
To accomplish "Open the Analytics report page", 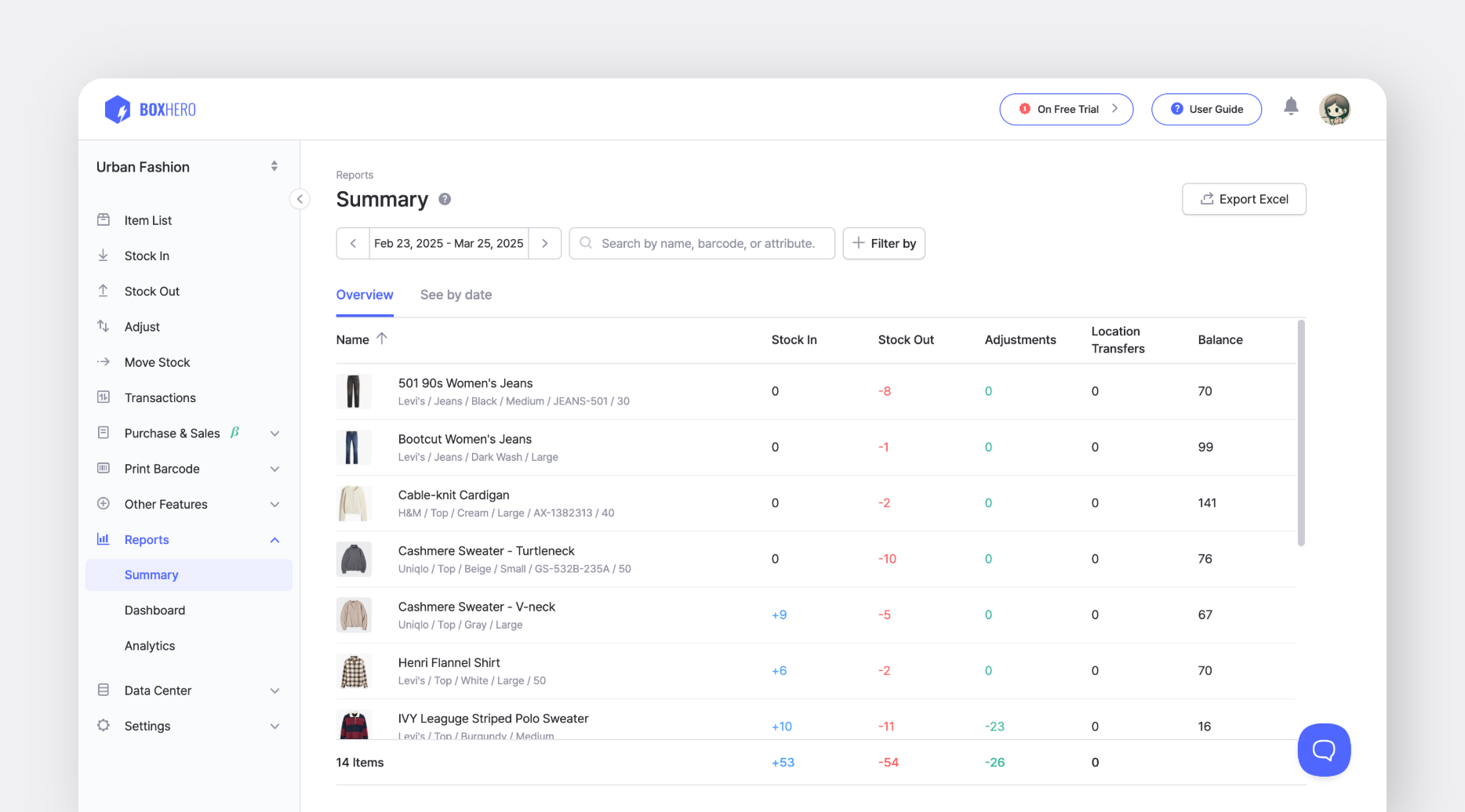I will click(x=149, y=645).
